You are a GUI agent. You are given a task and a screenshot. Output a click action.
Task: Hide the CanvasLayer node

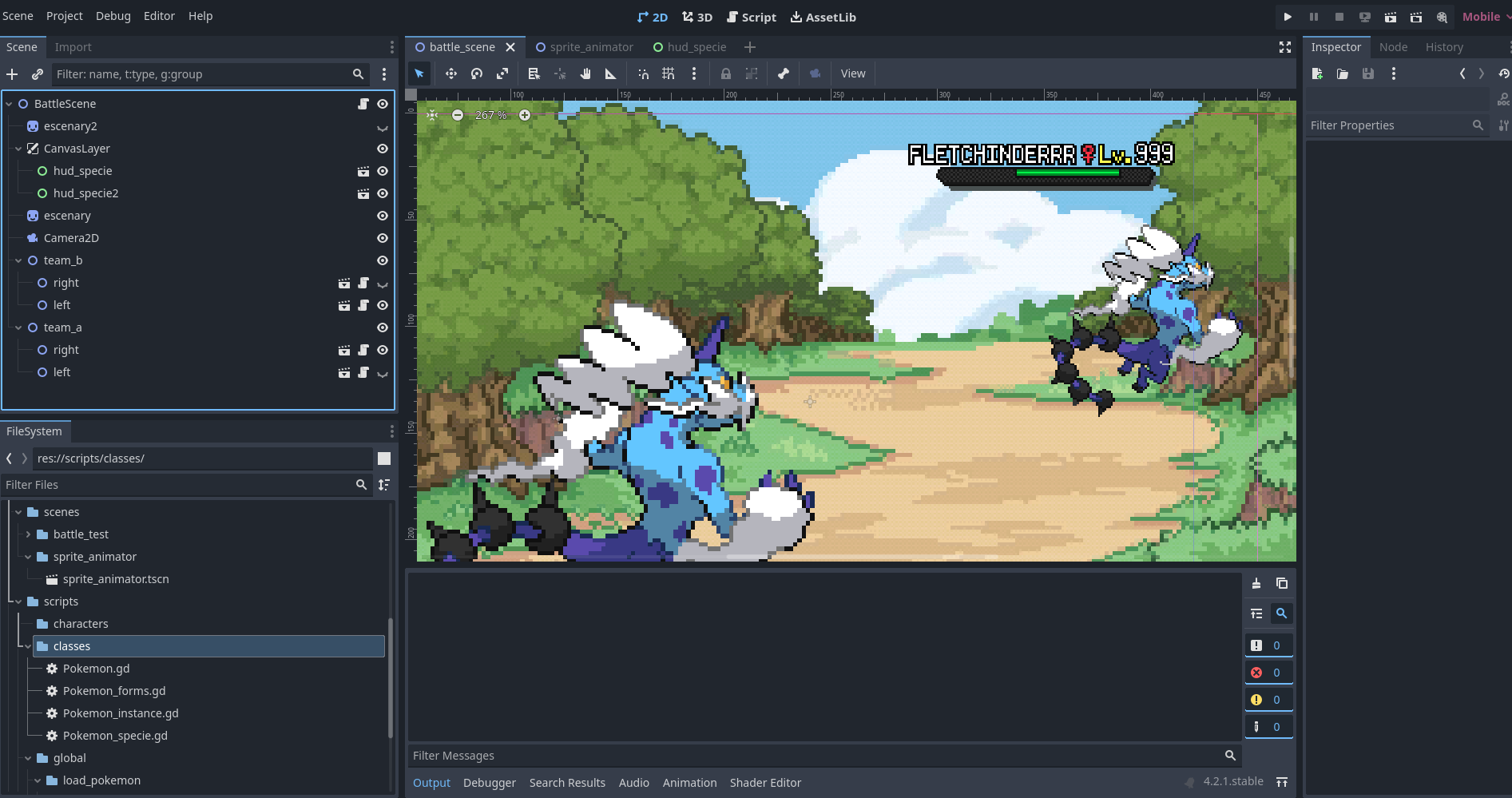(383, 149)
